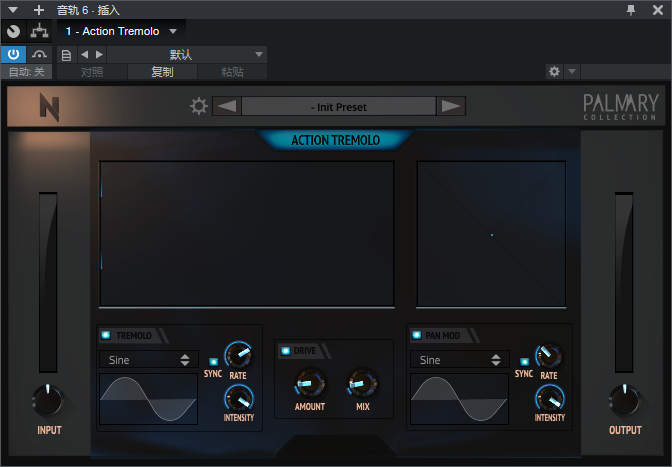672x467 pixels.
Task: Click the Pan Mod INTENSITY knob
Action: click(550, 398)
